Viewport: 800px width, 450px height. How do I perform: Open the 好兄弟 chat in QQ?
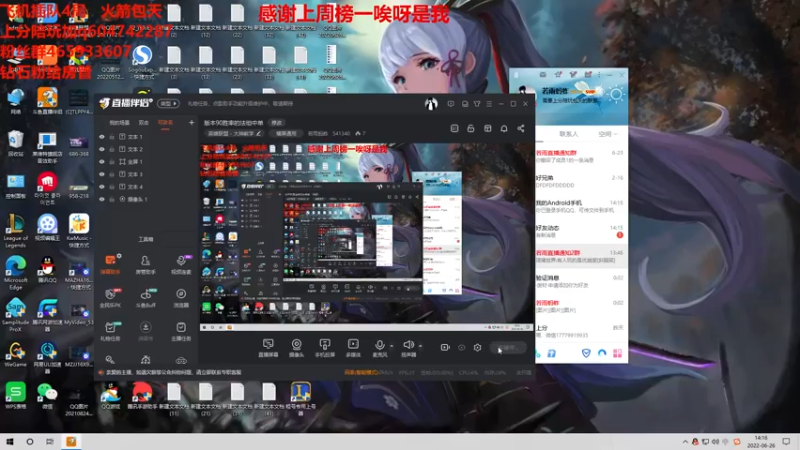(x=582, y=182)
